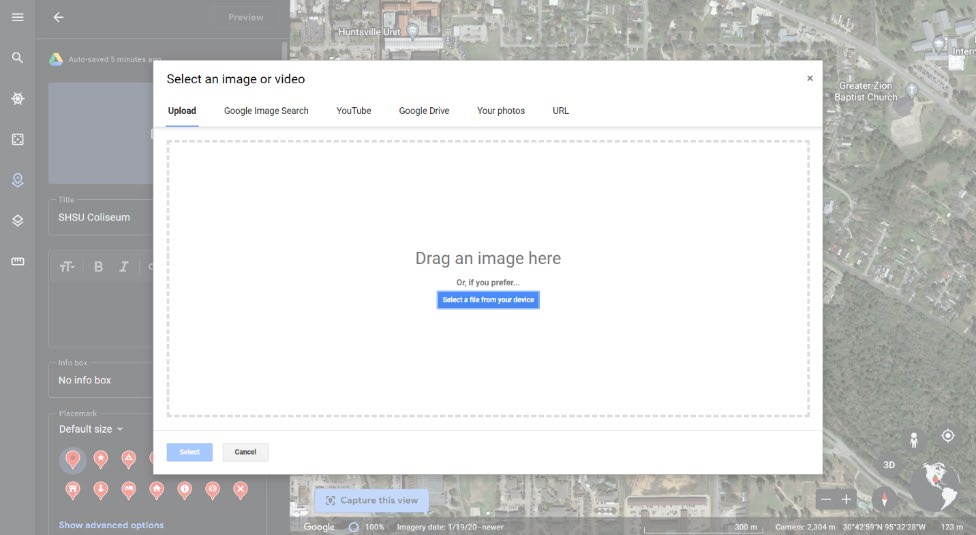
Task: Switch to the YouTube tab
Action: click(353, 111)
